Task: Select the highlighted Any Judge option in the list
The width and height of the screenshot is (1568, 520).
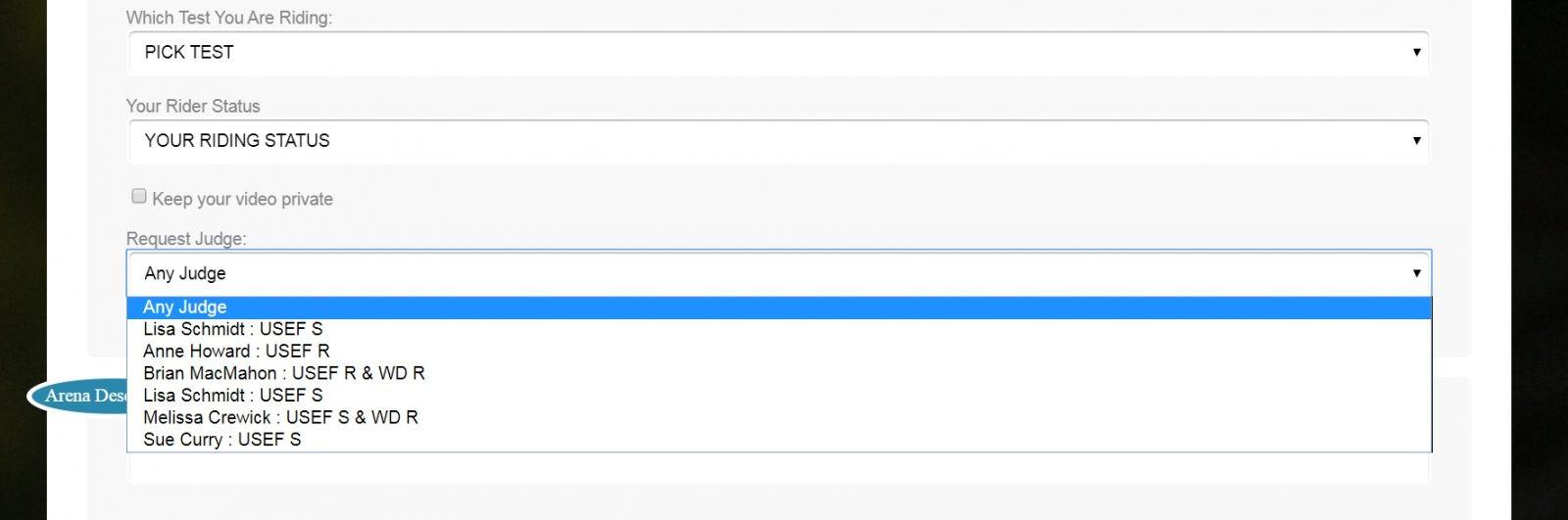Action: [185, 307]
